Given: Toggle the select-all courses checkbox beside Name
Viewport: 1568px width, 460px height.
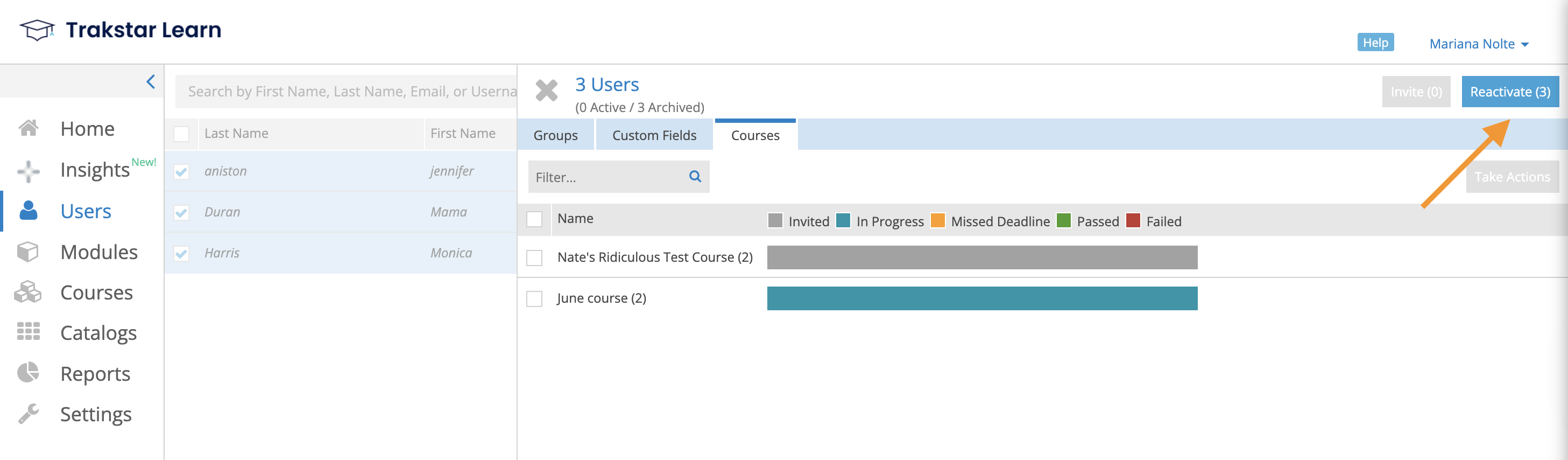Looking at the screenshot, I should pos(534,219).
